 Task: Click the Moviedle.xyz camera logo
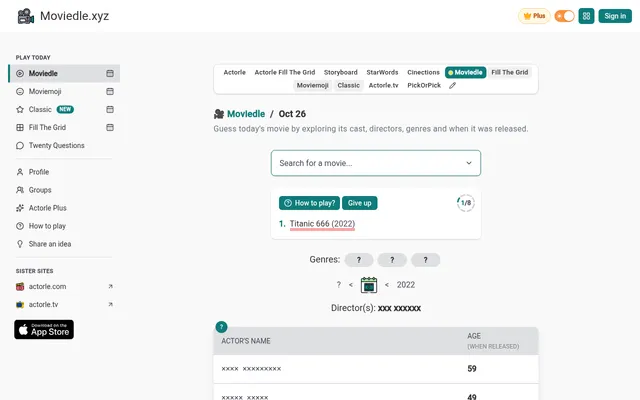click(26, 16)
